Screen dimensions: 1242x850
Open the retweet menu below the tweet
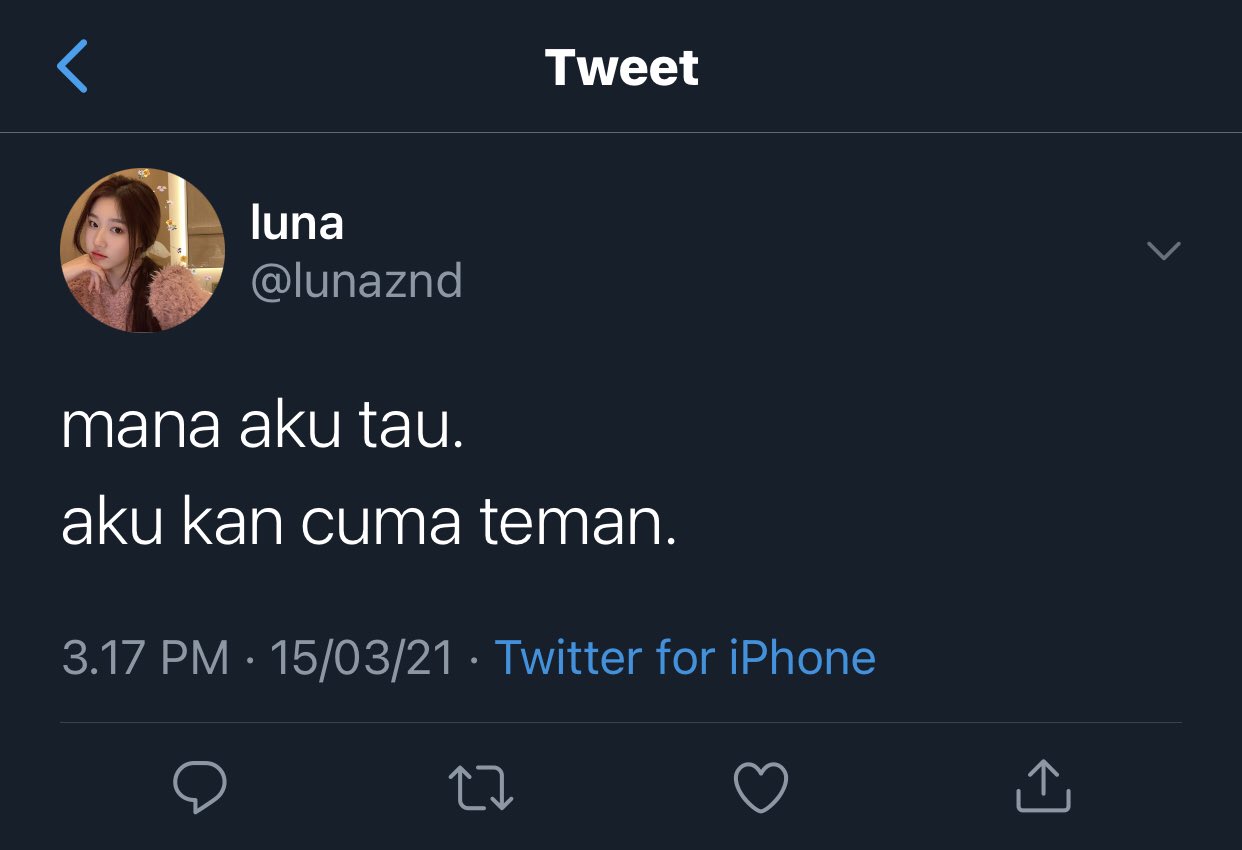[x=481, y=787]
